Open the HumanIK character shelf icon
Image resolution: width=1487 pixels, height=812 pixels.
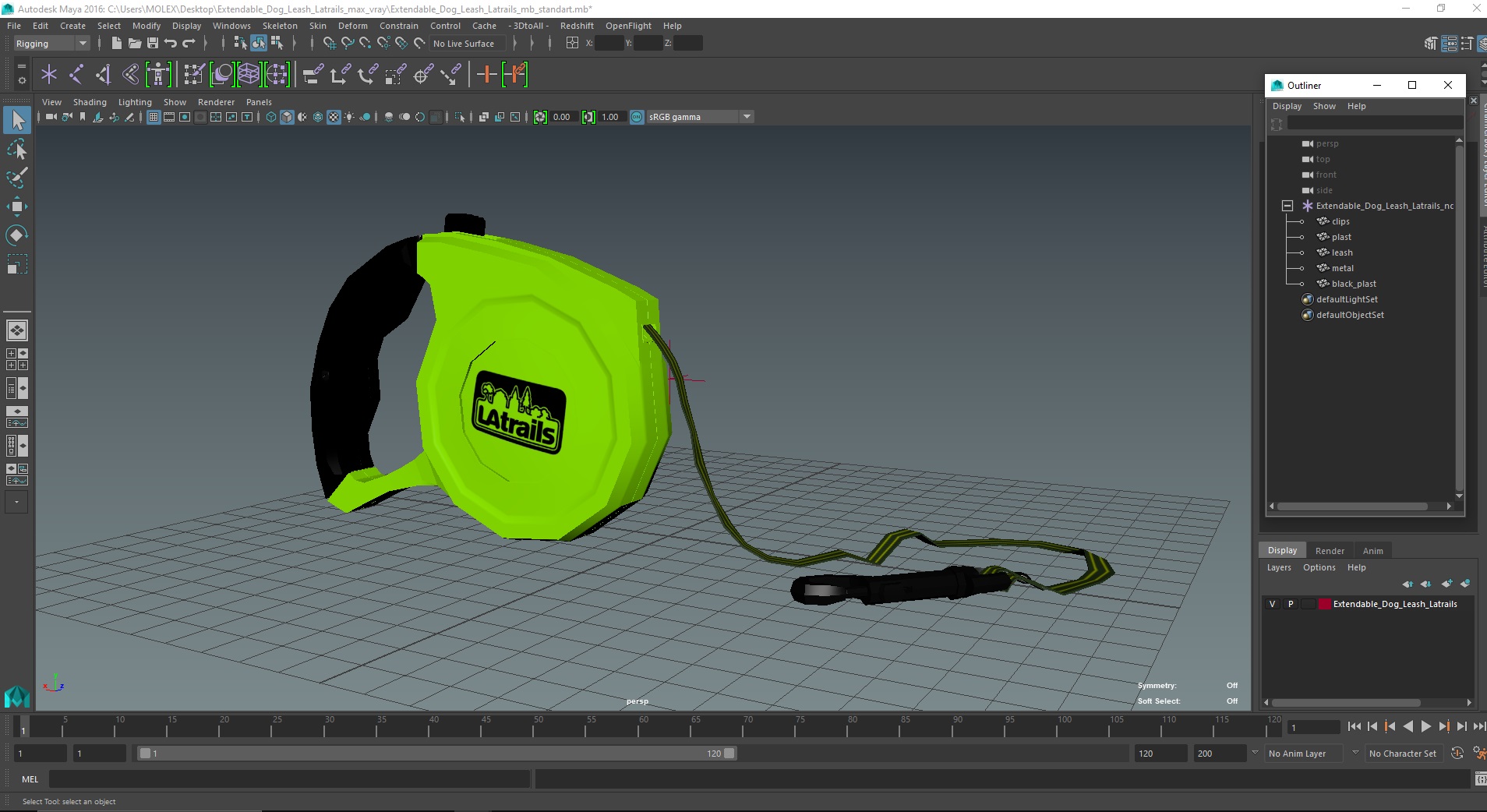coord(158,75)
